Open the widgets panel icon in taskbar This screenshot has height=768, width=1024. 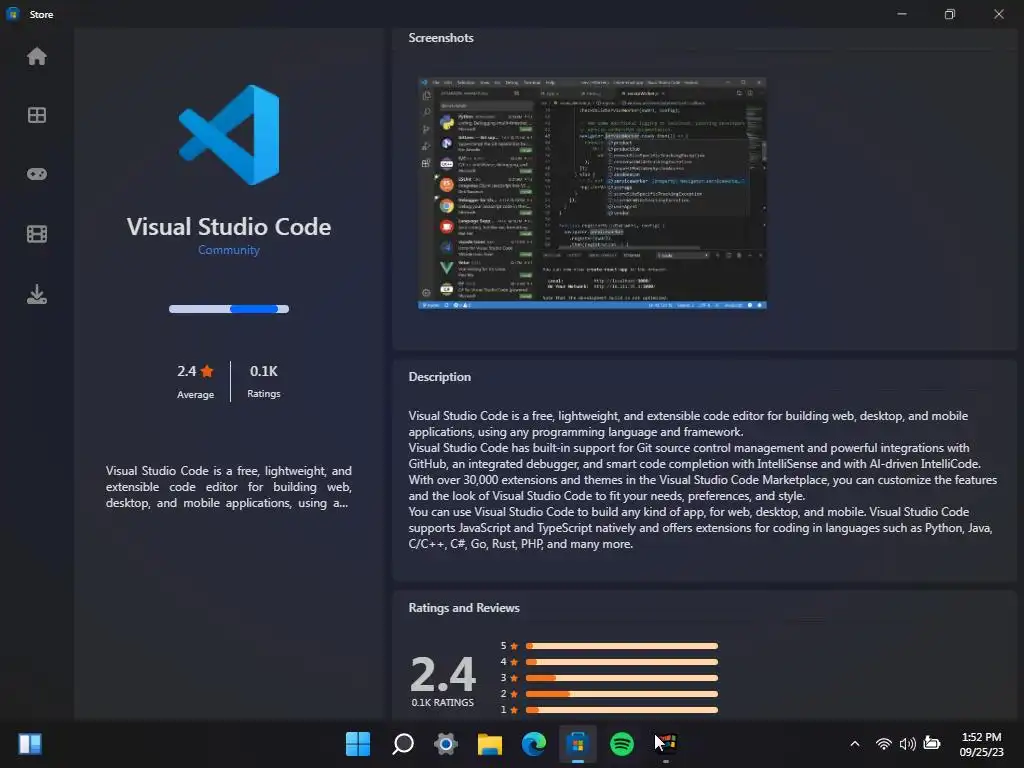30,744
